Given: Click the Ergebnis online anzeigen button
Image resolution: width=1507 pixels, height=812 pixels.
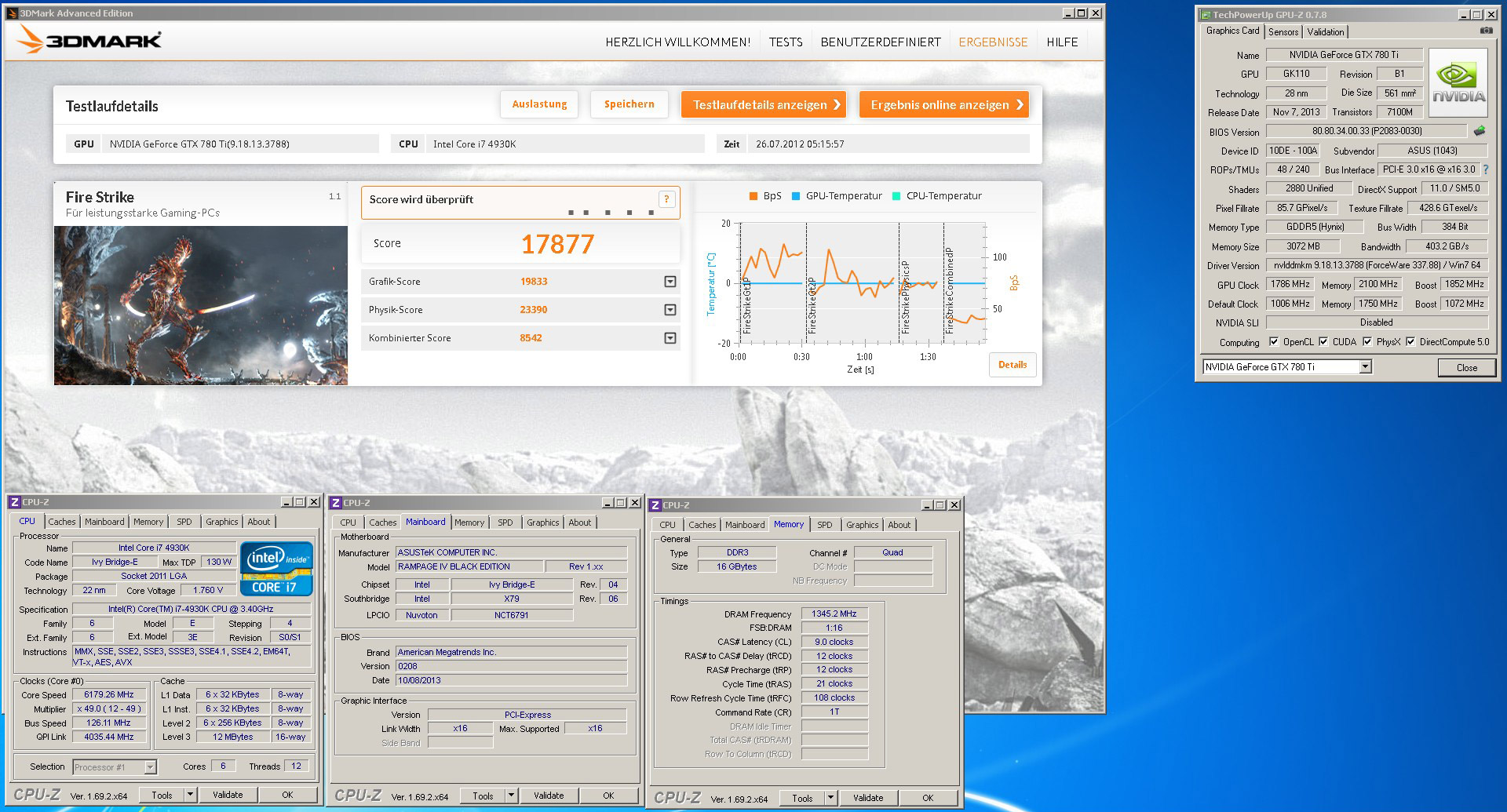Looking at the screenshot, I should (x=944, y=105).
